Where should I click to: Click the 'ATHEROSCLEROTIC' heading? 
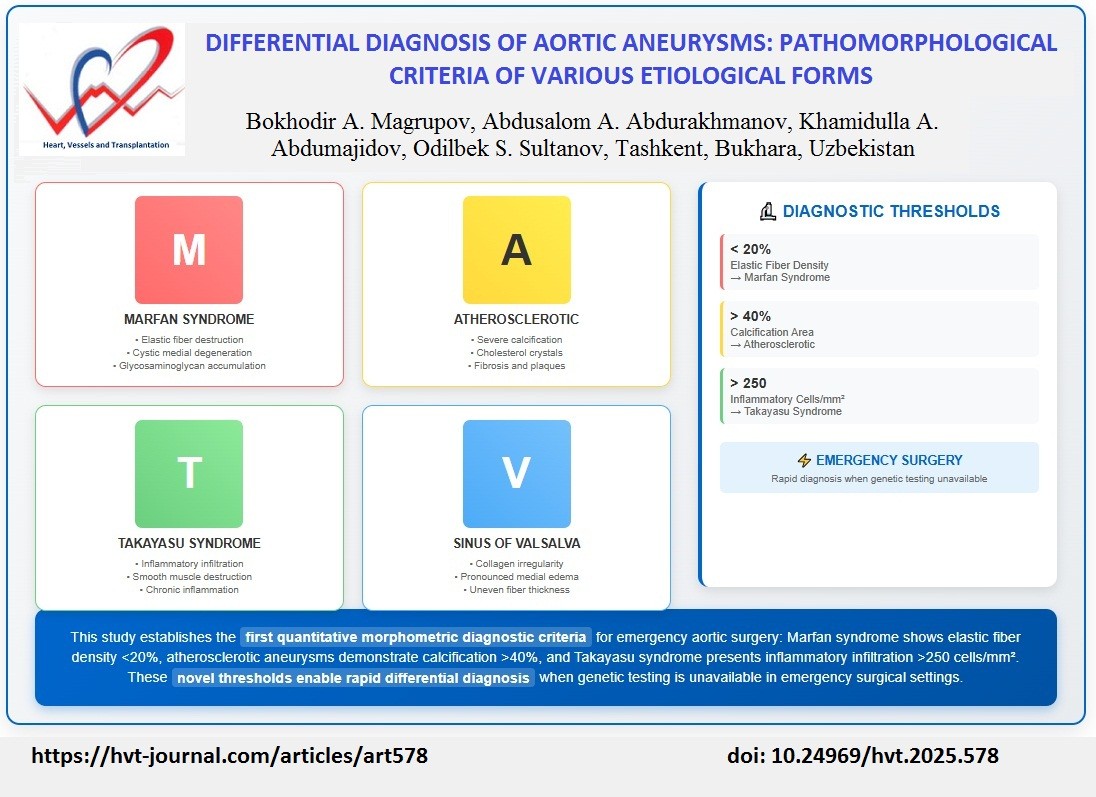(x=517, y=319)
